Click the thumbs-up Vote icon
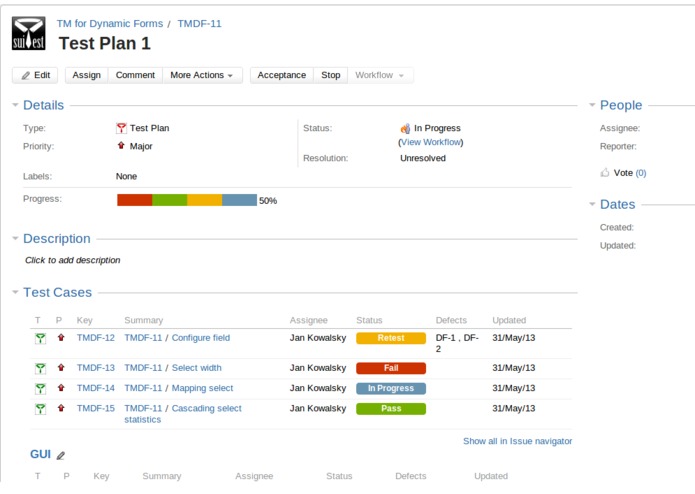 [605, 172]
